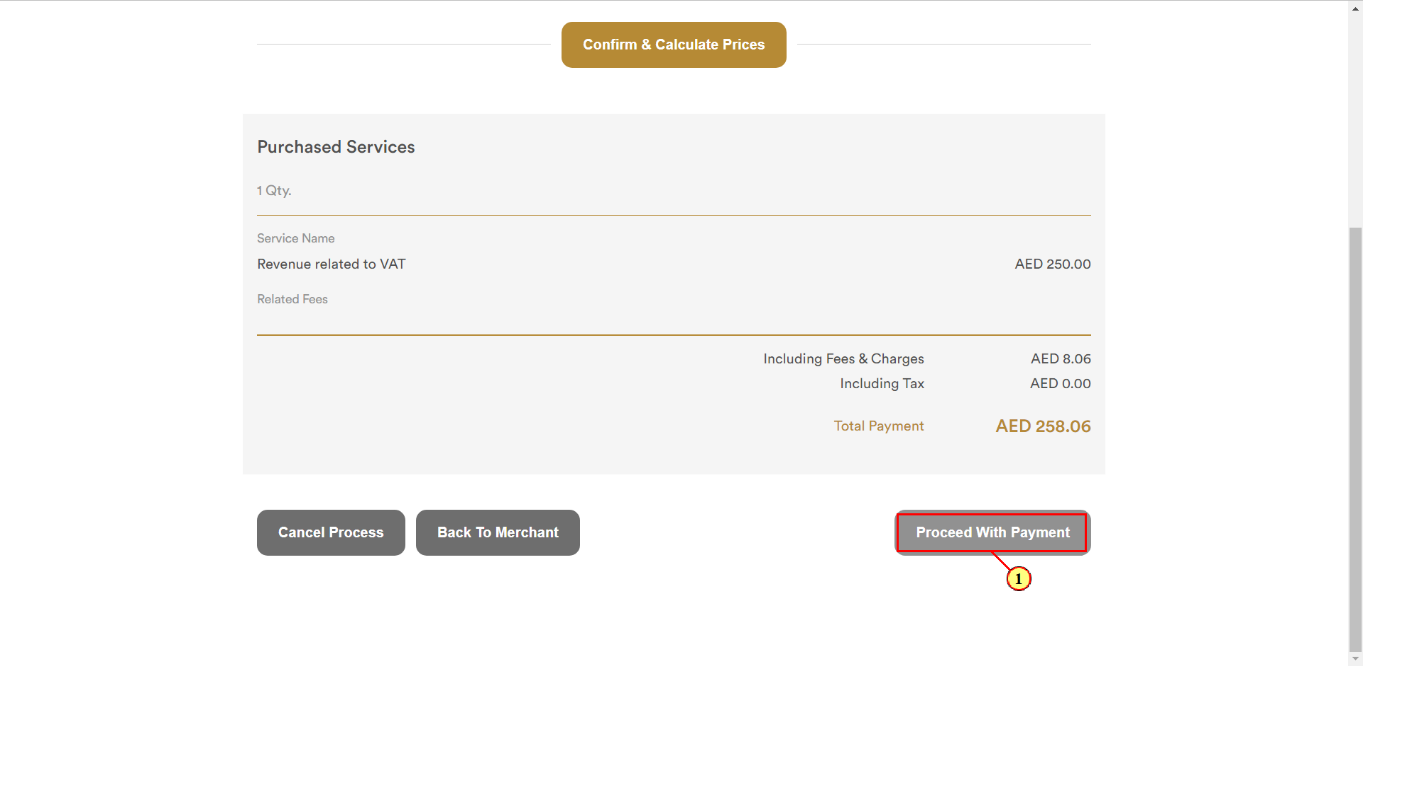Click 'Including Fees & Charges' label
1414x801 pixels.
click(844, 358)
